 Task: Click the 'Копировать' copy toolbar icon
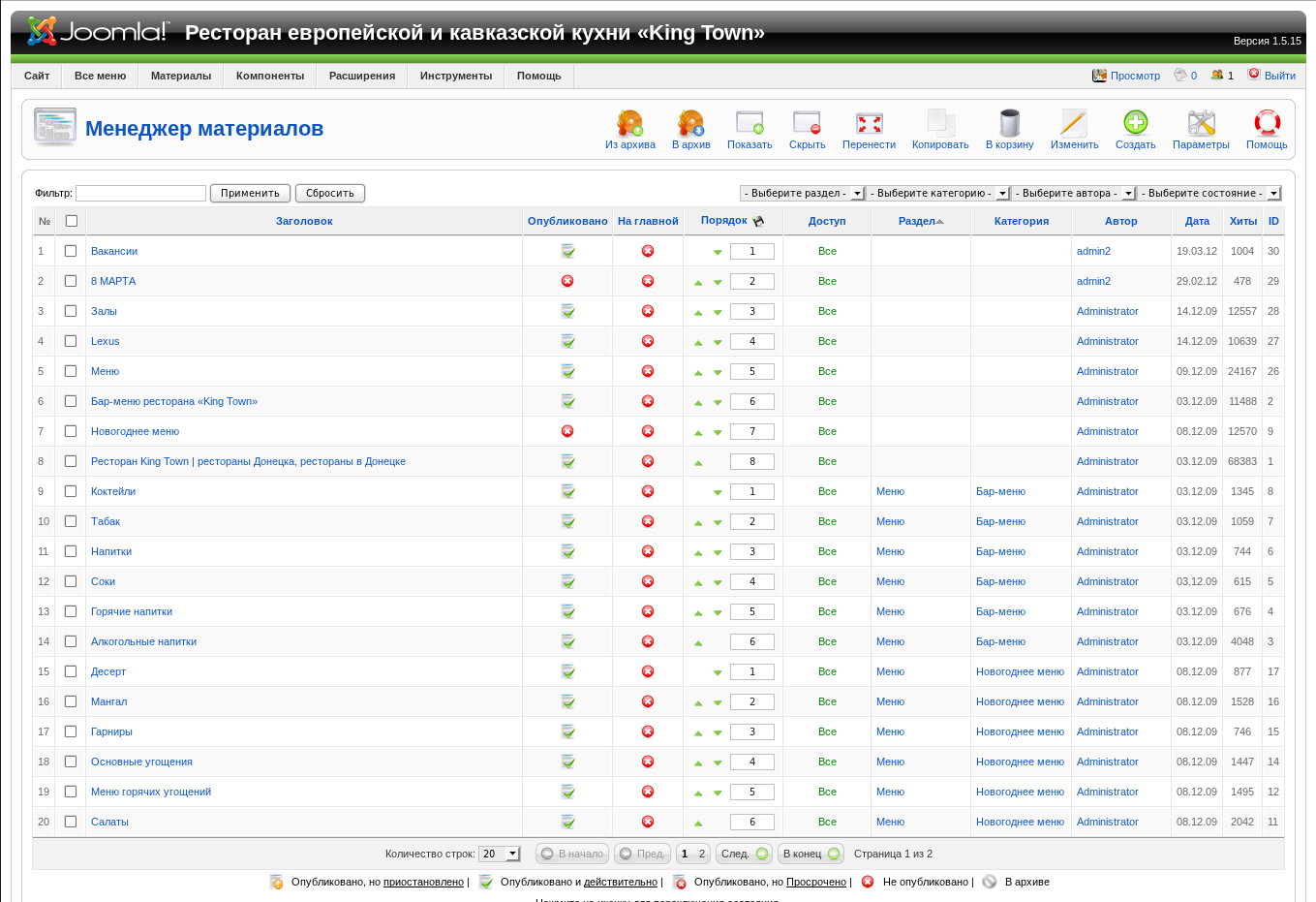point(940,123)
